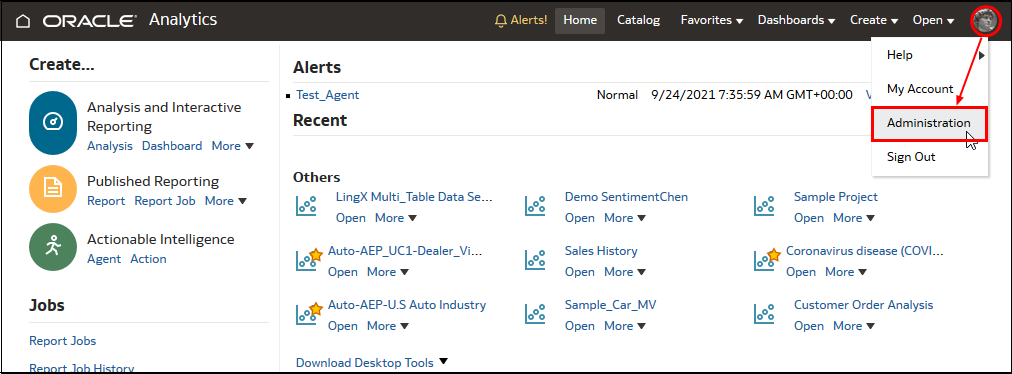Screen dimensions: 1012x374
Task: Click the Sales History chart icon
Action: [534, 260]
